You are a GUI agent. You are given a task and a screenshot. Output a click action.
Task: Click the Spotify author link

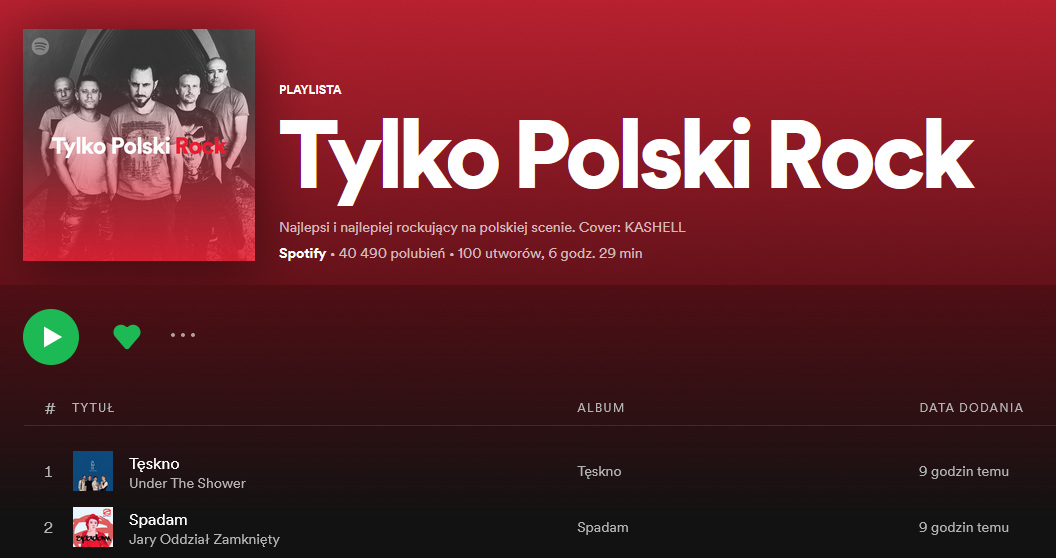(302, 254)
